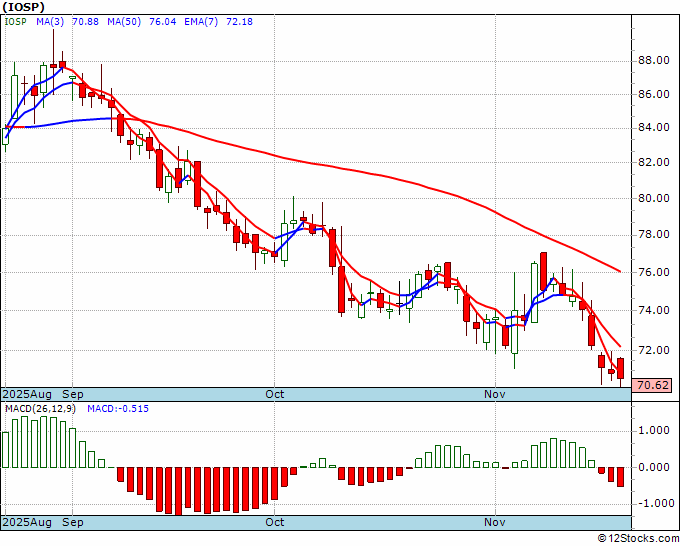Click the (IOSP) chart title
This screenshot has height=546, width=680.
tap(23, 7)
